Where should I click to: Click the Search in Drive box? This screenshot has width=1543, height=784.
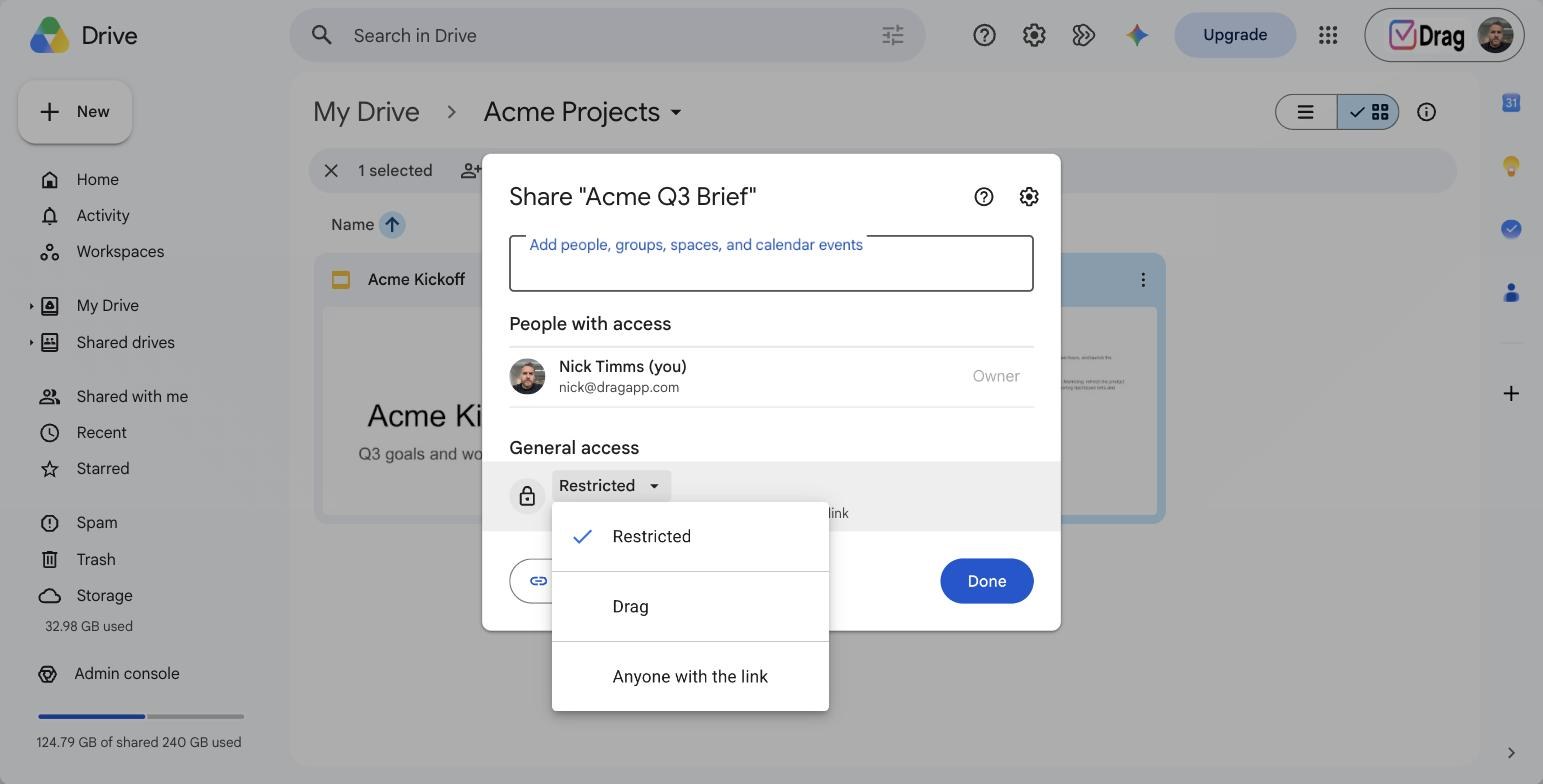pyautogui.click(x=608, y=35)
